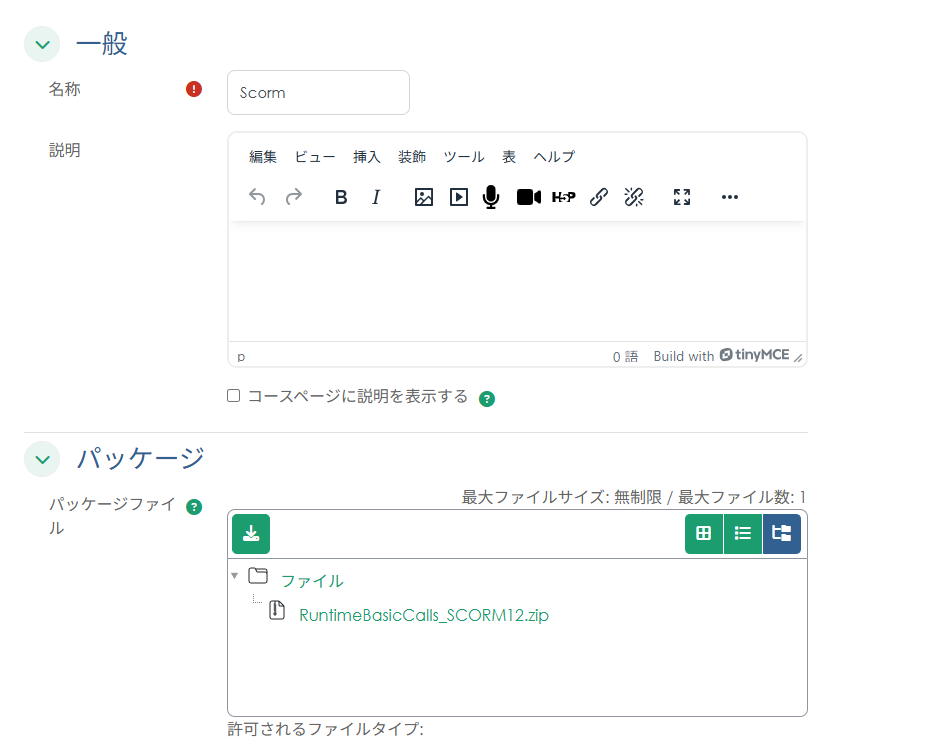
Task: Toggle fullscreen mode for the editor
Action: 681,197
